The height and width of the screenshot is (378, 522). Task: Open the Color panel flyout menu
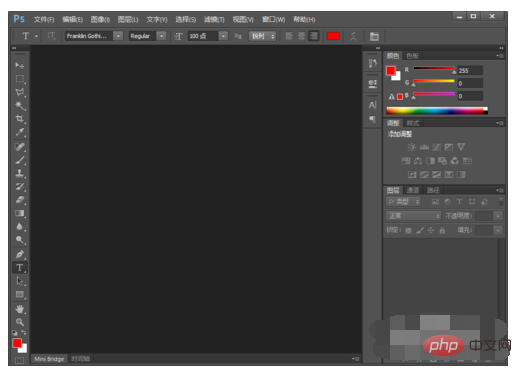pyautogui.click(x=500, y=56)
